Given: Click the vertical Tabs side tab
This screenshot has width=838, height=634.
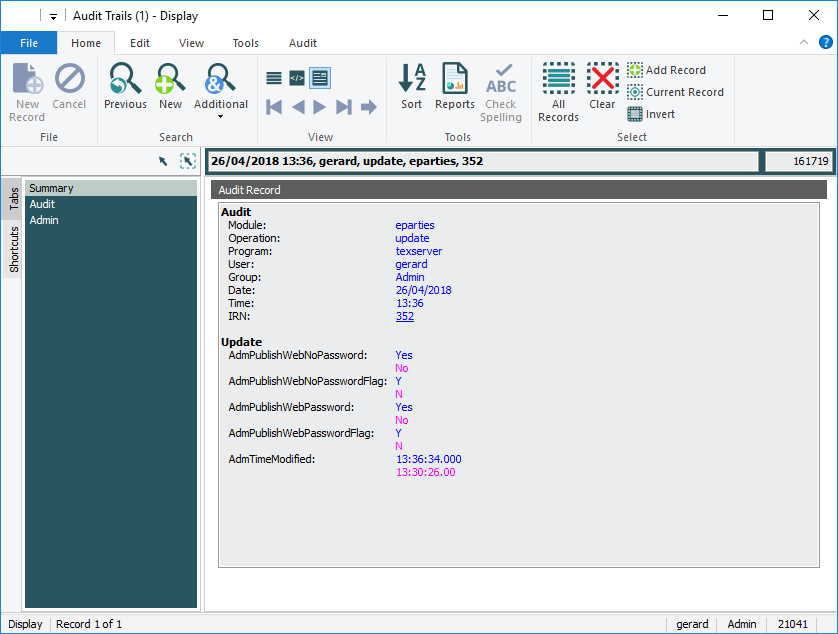Looking at the screenshot, I should [x=13, y=198].
